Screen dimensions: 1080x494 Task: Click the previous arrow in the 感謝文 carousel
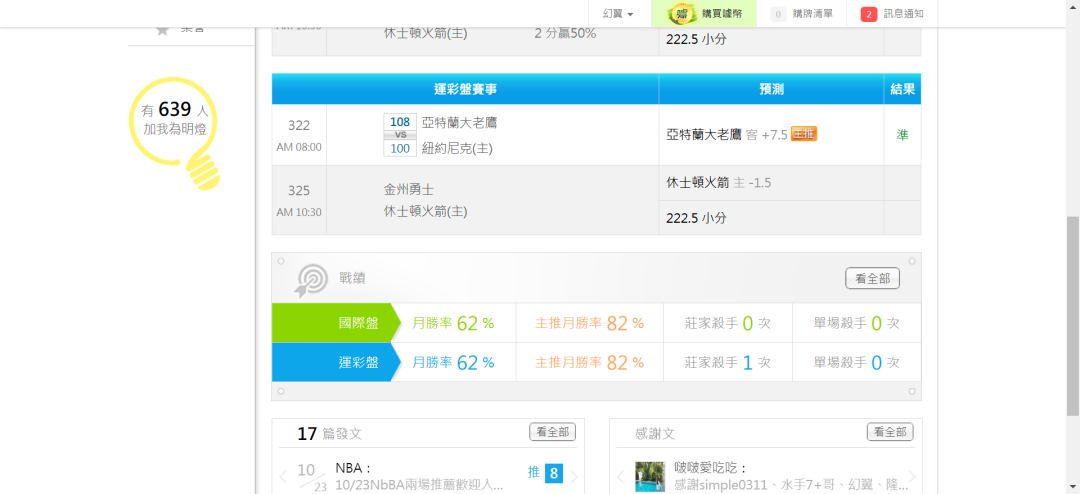[620, 476]
